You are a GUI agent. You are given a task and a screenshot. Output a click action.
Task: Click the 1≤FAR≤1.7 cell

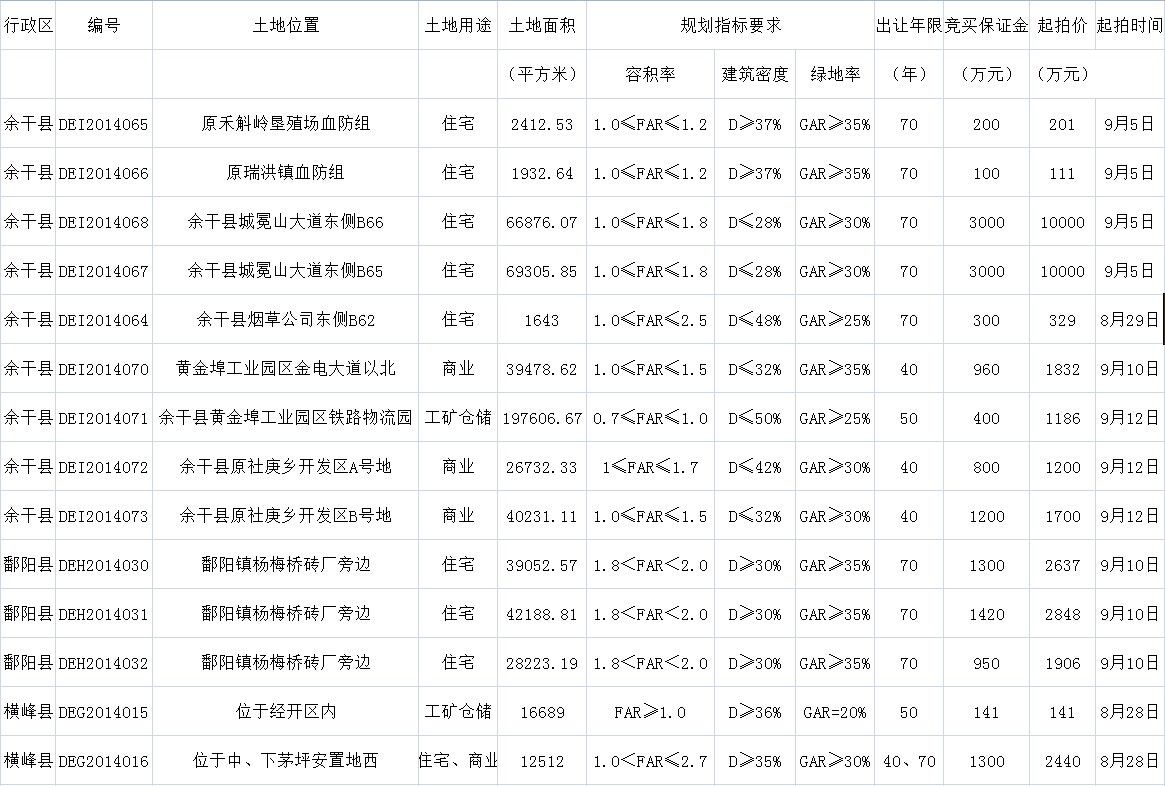coord(650,467)
